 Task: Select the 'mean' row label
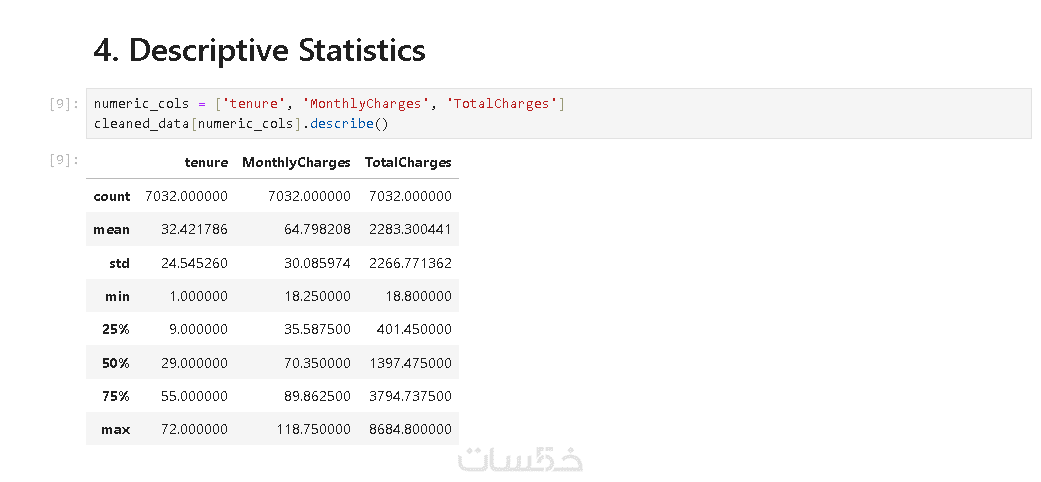(x=112, y=230)
